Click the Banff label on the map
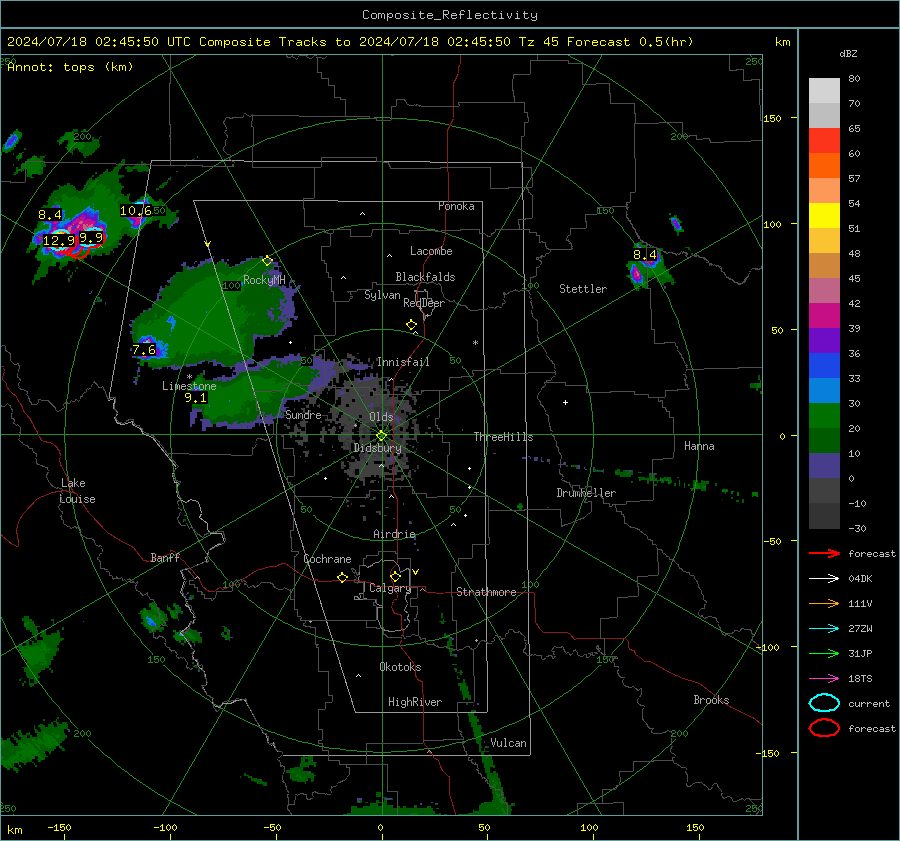900x841 pixels. pyautogui.click(x=165, y=557)
